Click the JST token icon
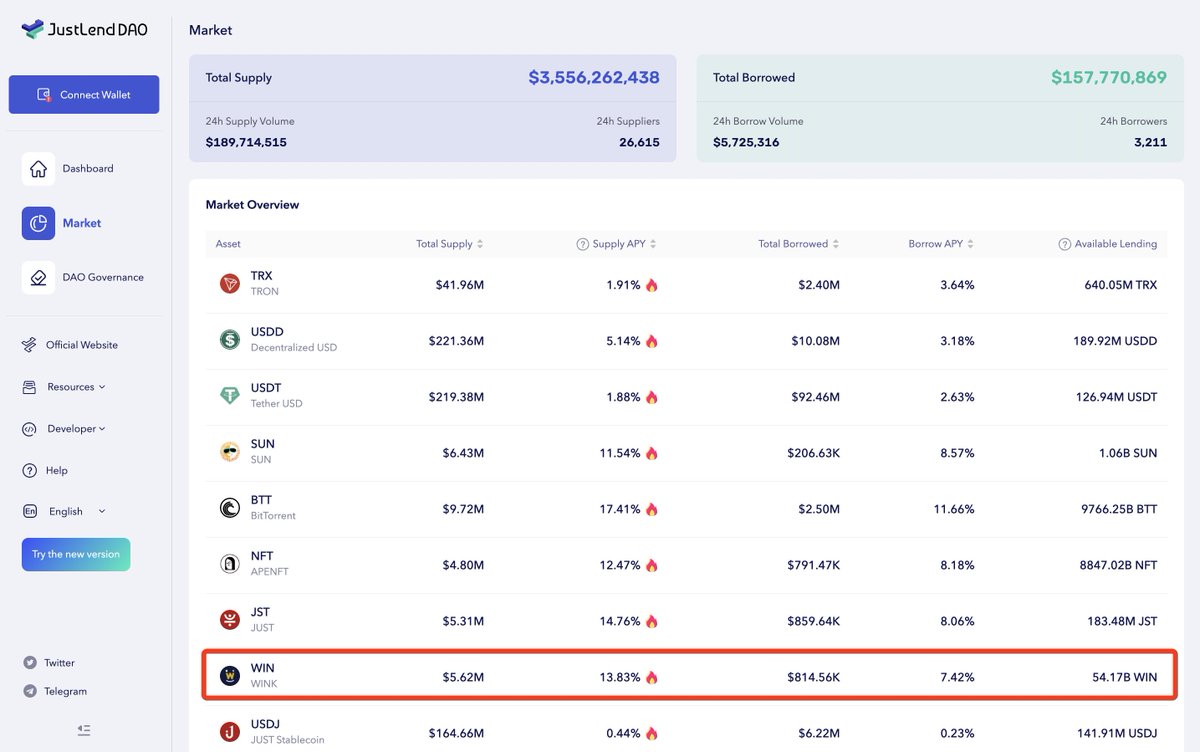This screenshot has height=752, width=1200. coord(230,620)
